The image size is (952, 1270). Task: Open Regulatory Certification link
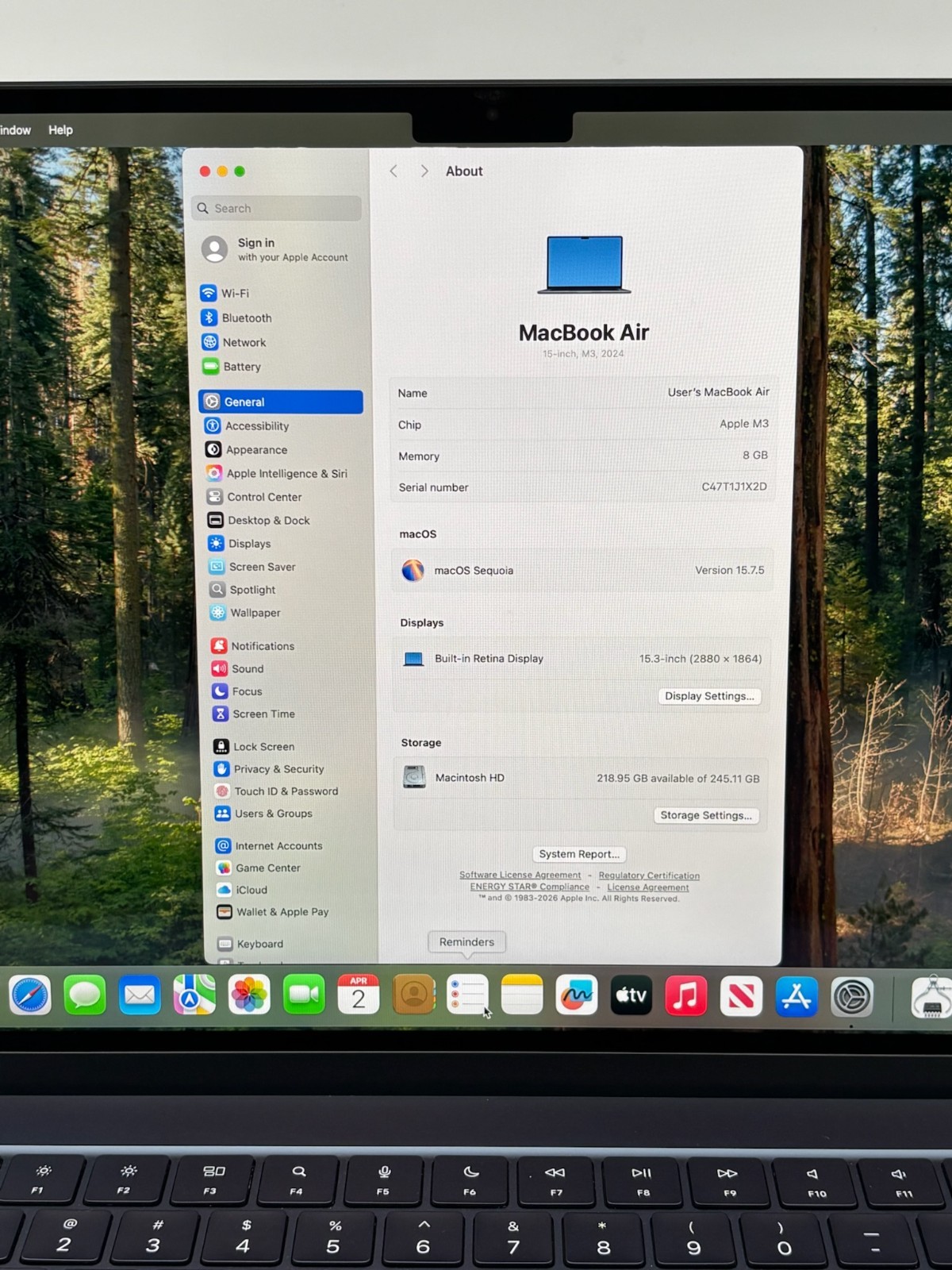click(649, 876)
